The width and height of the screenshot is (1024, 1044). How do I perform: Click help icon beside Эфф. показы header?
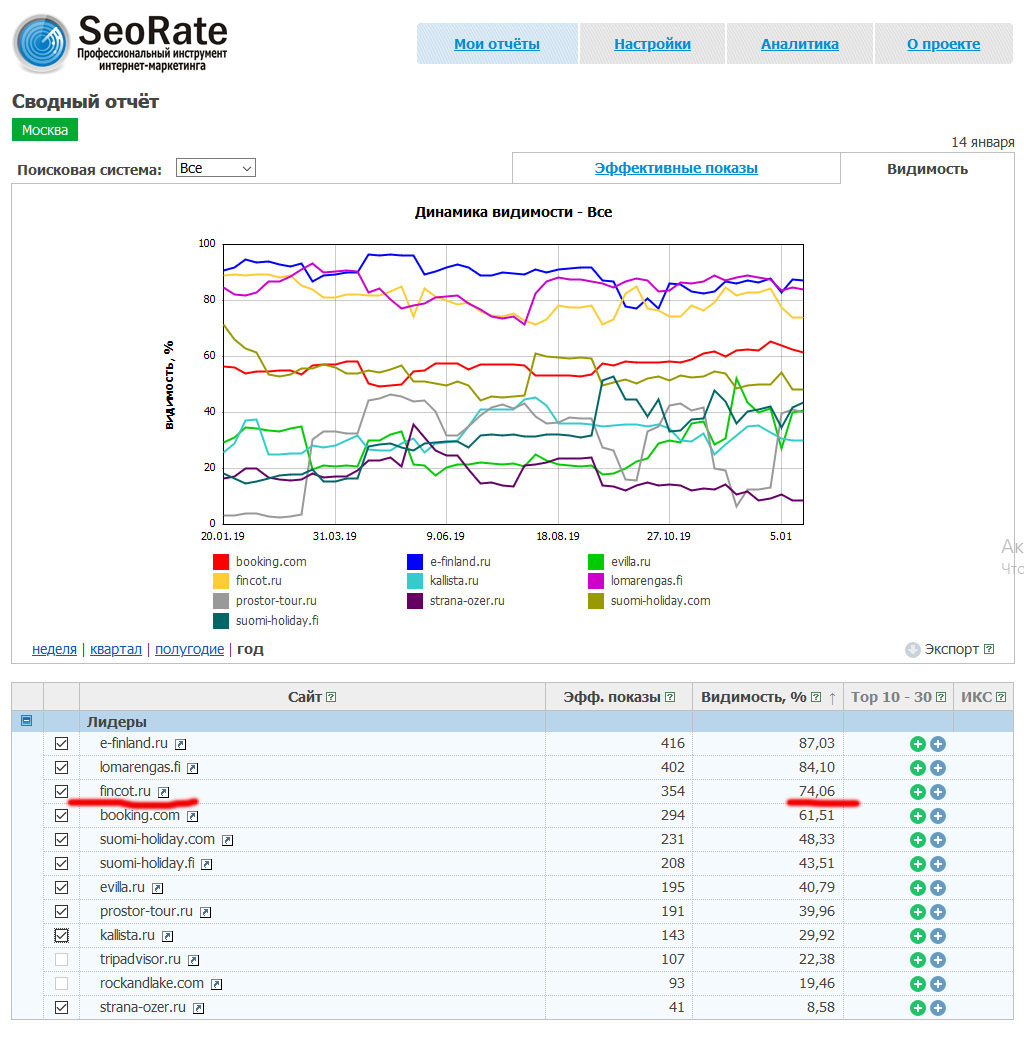670,697
